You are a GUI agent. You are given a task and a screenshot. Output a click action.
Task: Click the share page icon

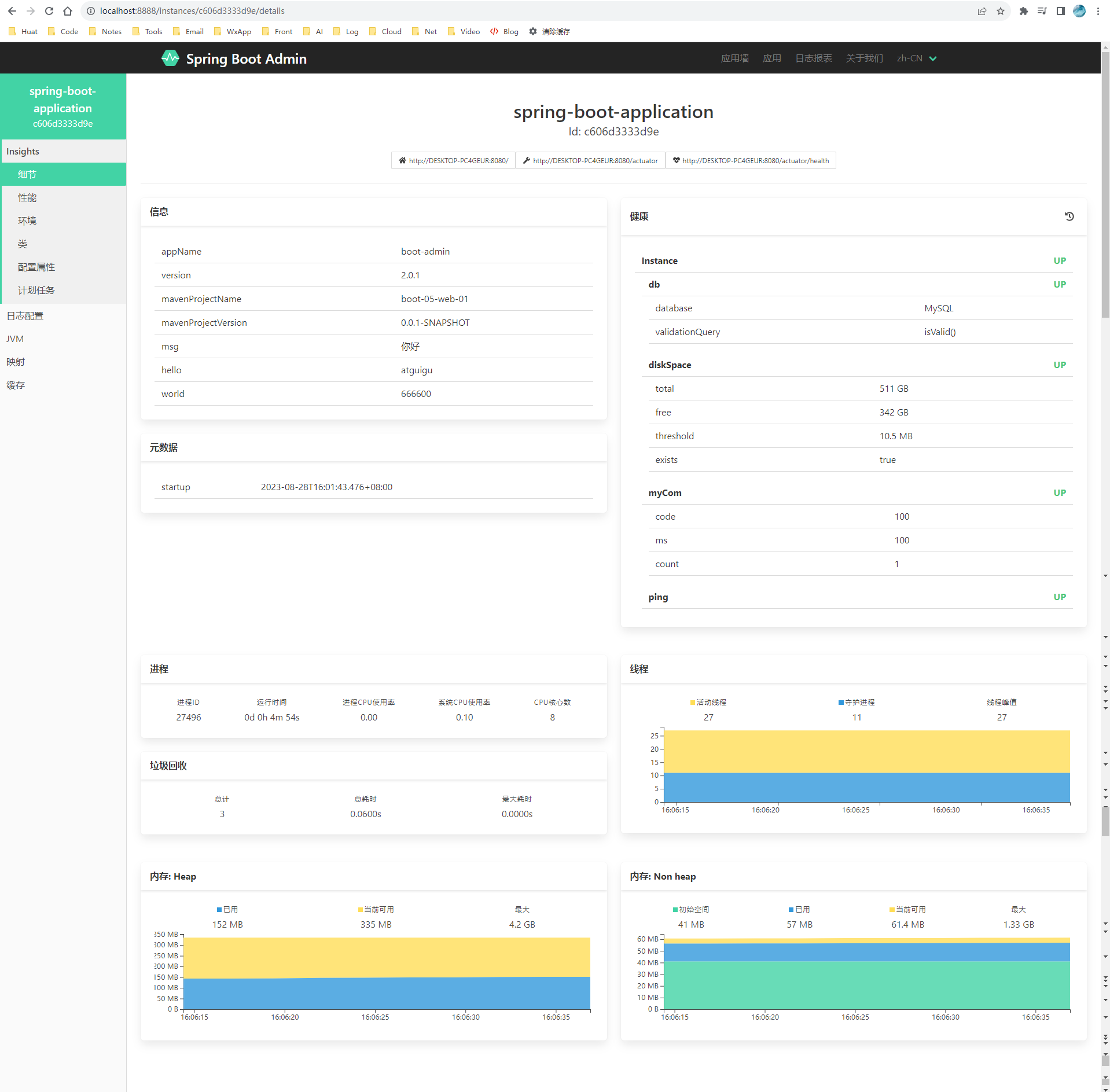coord(982,11)
